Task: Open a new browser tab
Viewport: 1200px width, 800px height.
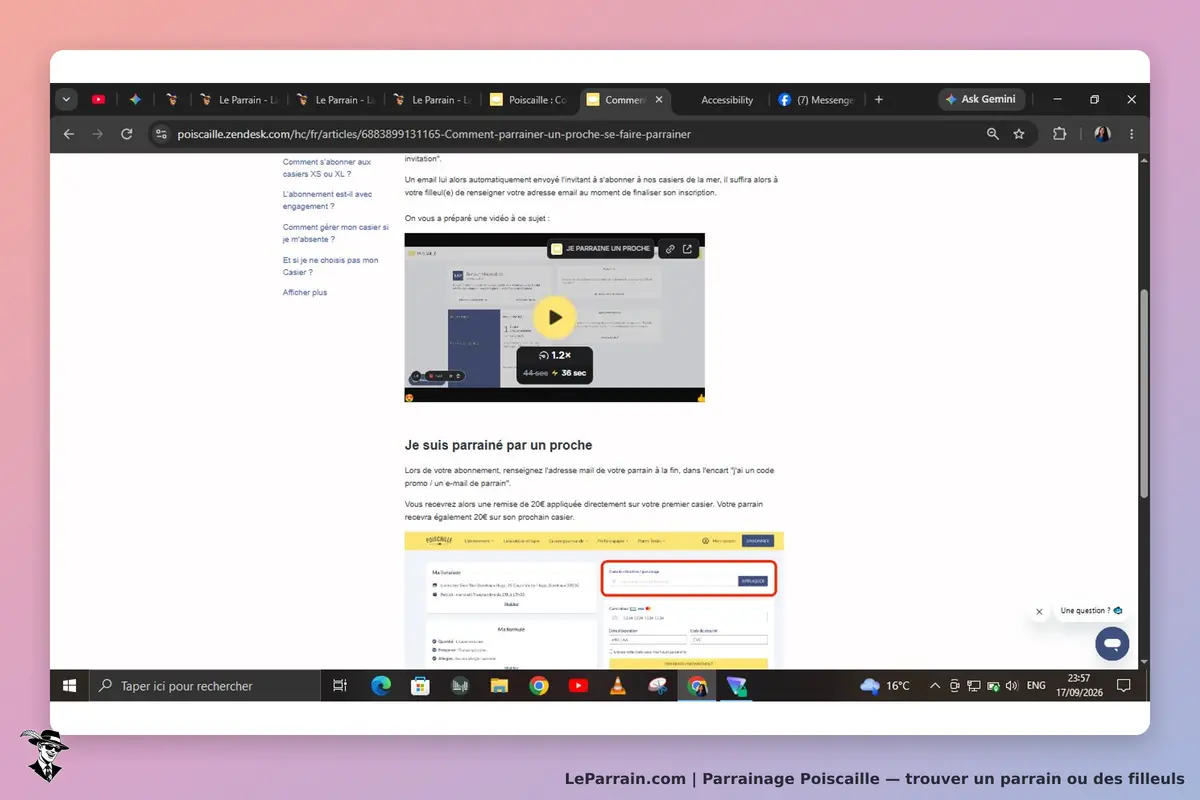Action: point(879,100)
